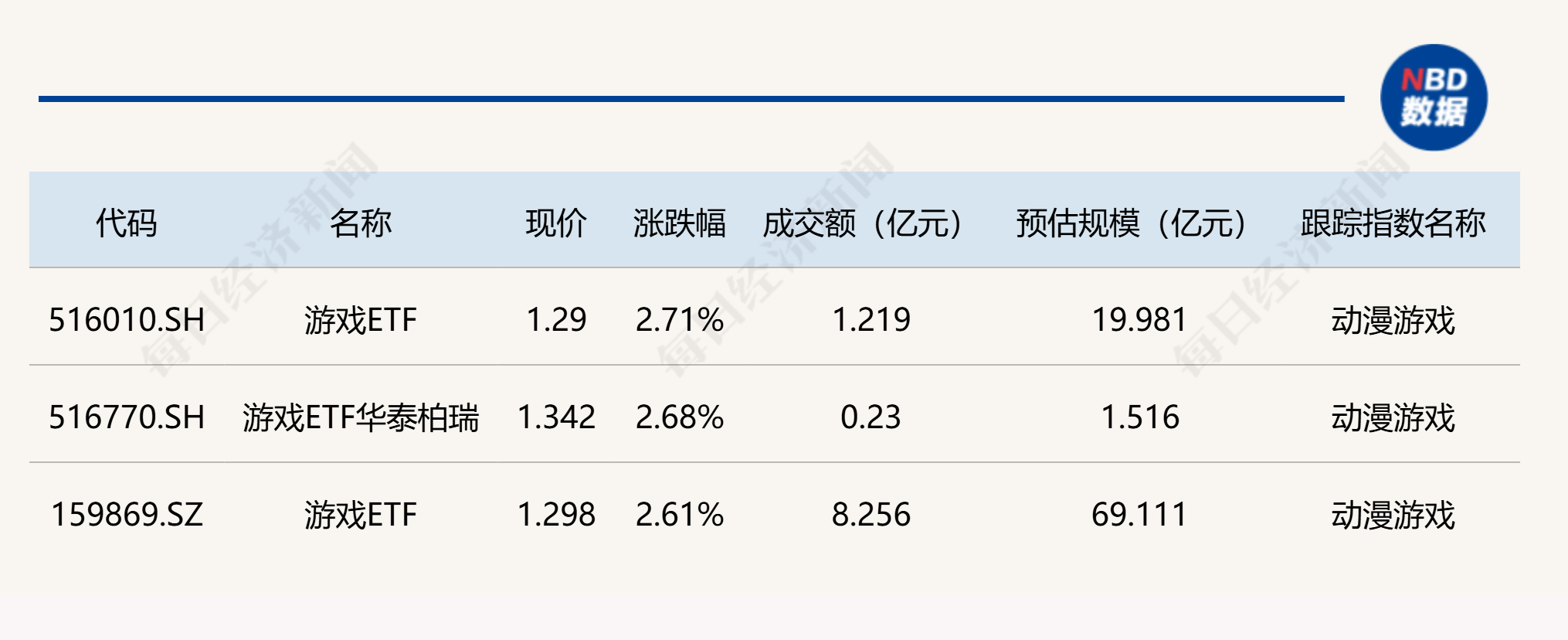1568x640 pixels.
Task: Click the 2.71% change value
Action: pyautogui.click(x=680, y=320)
